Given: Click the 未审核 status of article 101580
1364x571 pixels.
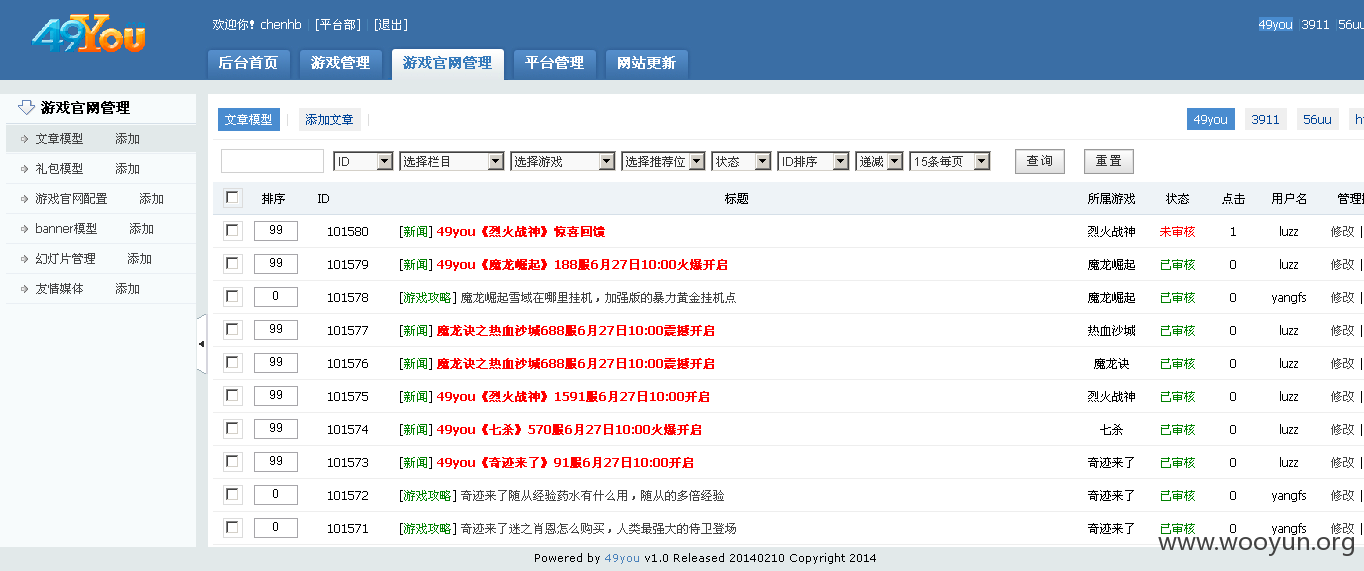Looking at the screenshot, I should click(1177, 231).
